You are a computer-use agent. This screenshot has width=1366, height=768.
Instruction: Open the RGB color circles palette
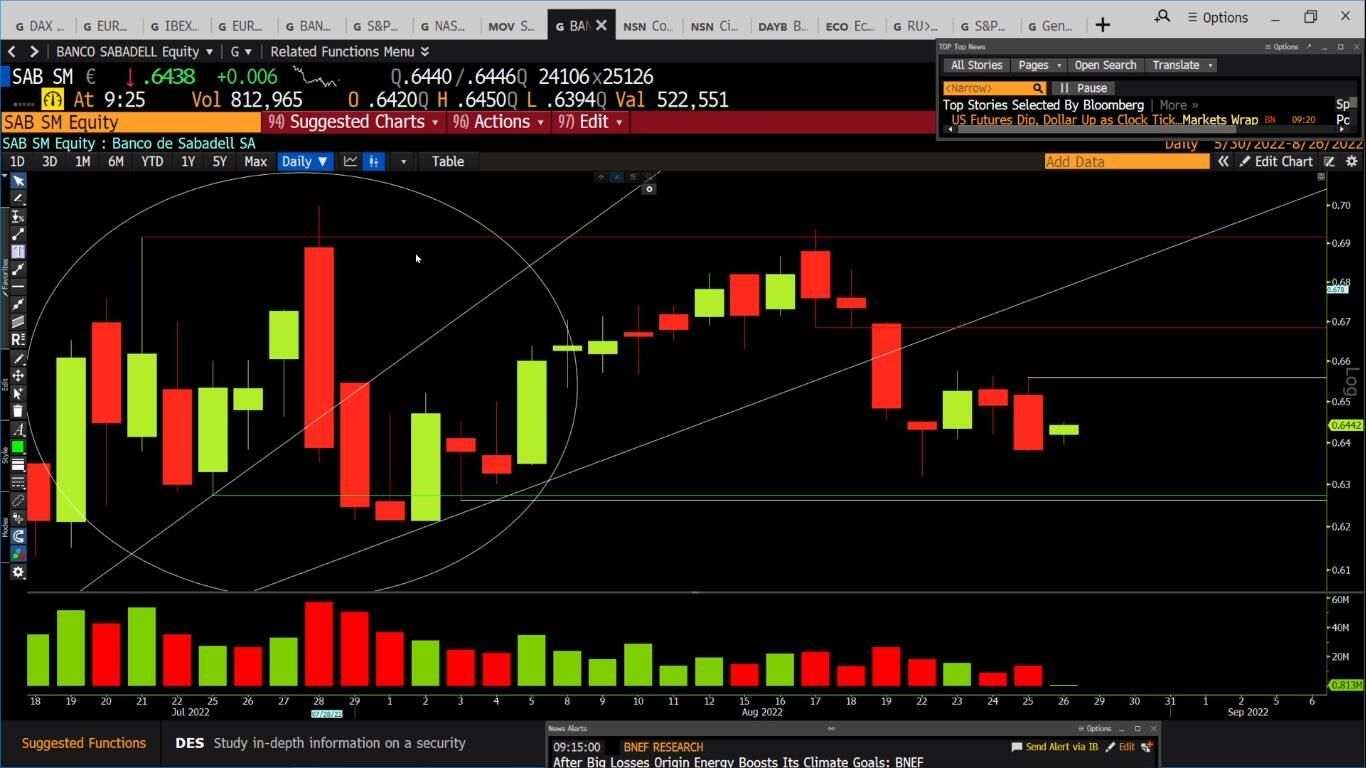point(18,555)
